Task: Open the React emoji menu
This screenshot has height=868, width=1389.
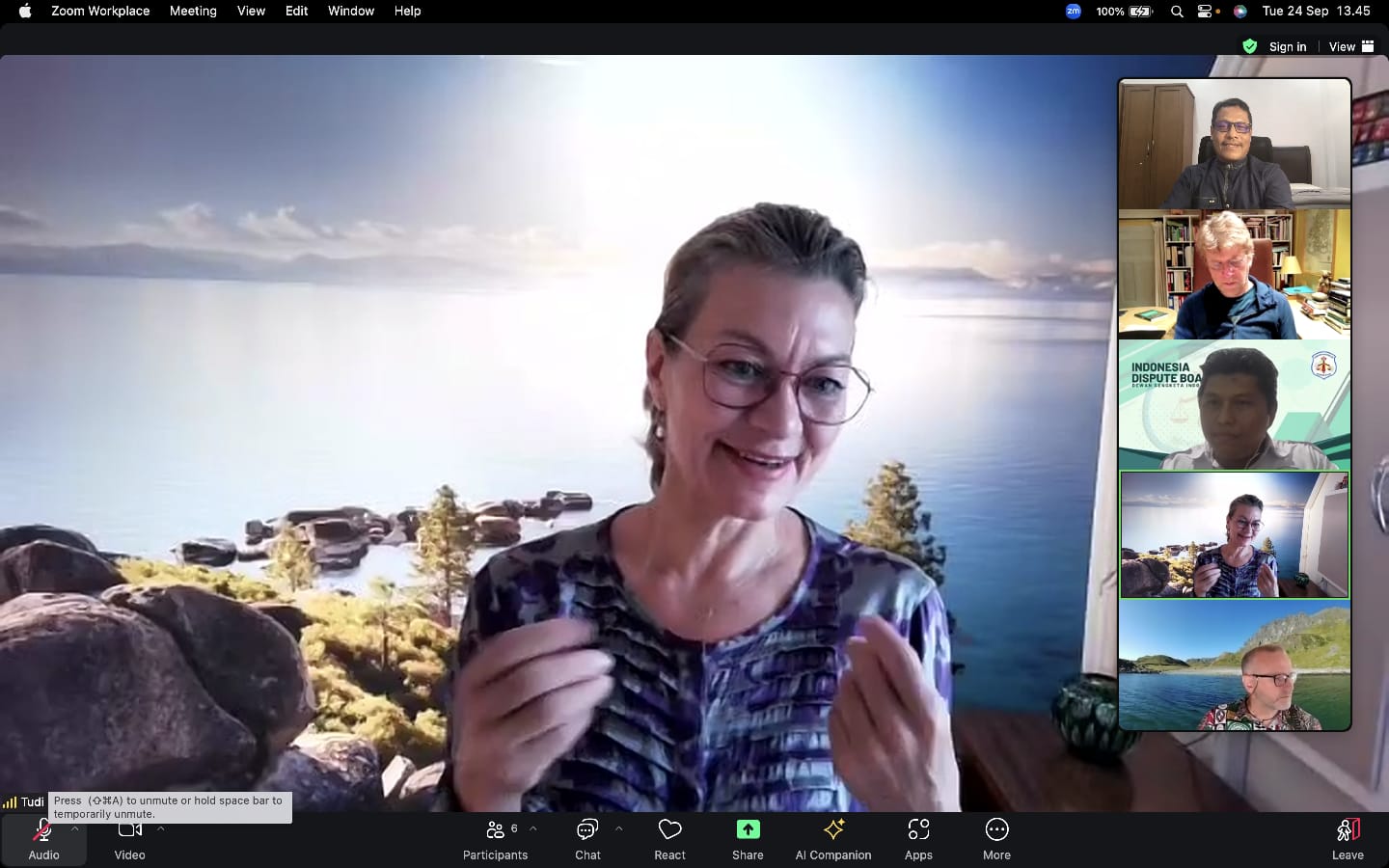Action: pos(669,839)
